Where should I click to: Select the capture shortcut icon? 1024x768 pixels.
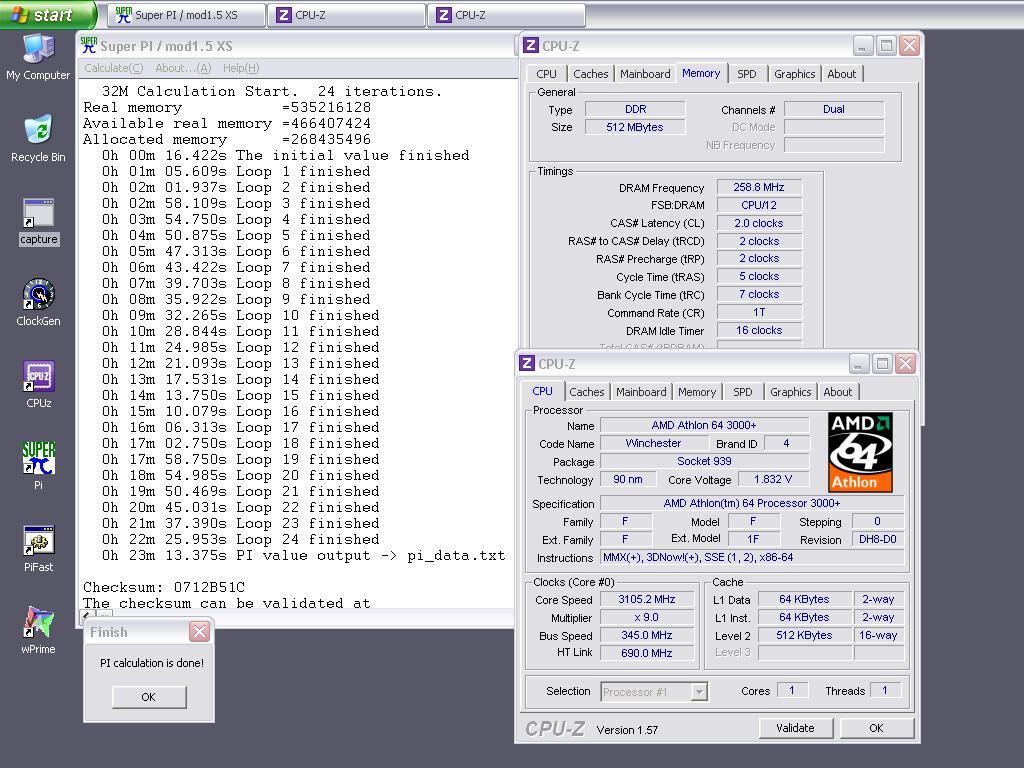(38, 221)
